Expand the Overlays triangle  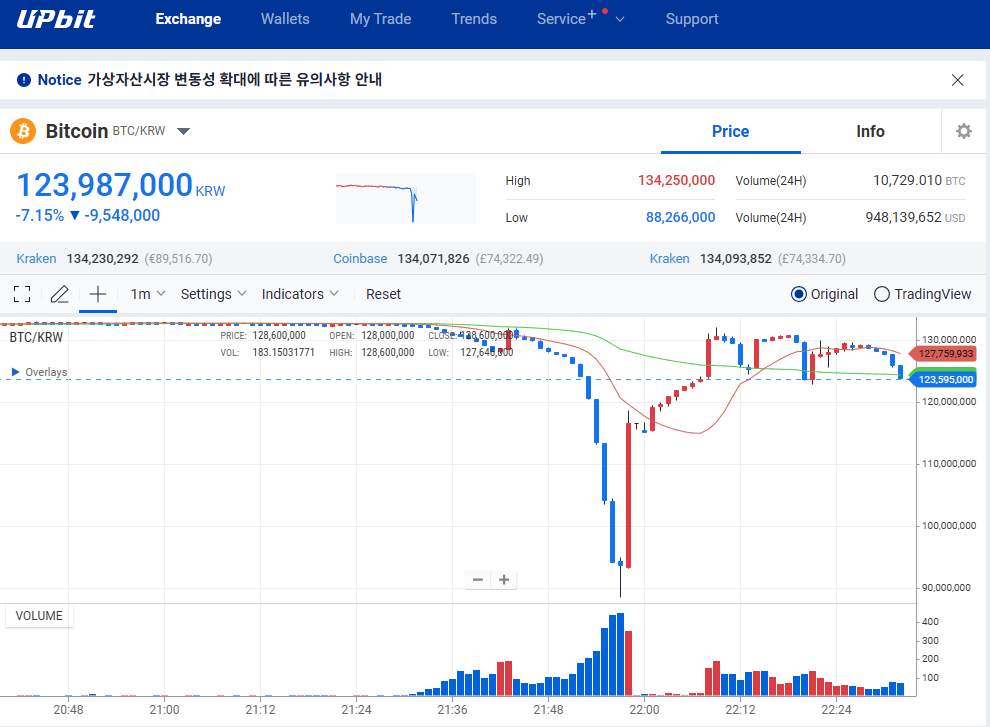pyautogui.click(x=16, y=372)
